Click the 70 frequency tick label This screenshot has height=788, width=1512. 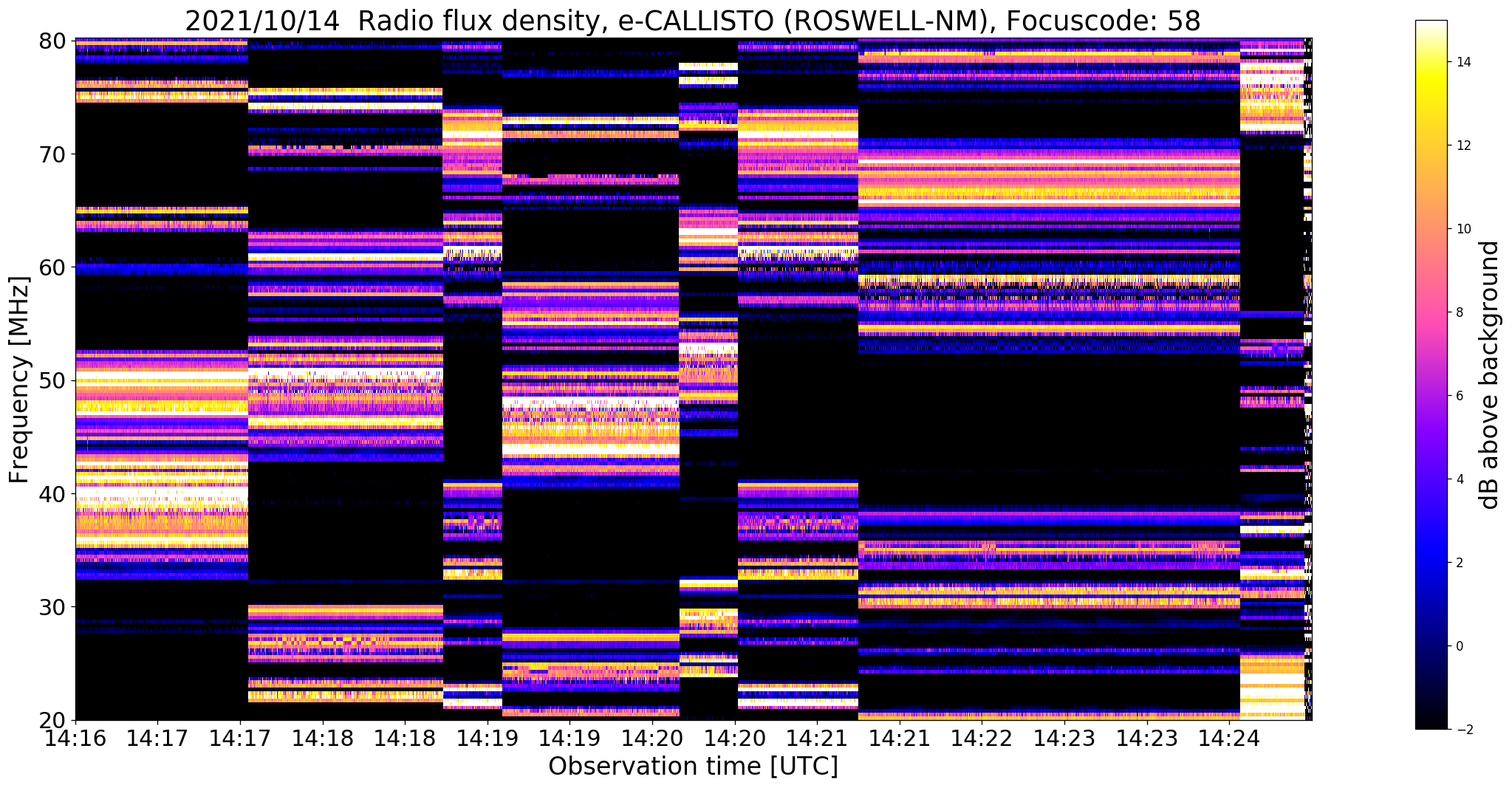click(52, 154)
